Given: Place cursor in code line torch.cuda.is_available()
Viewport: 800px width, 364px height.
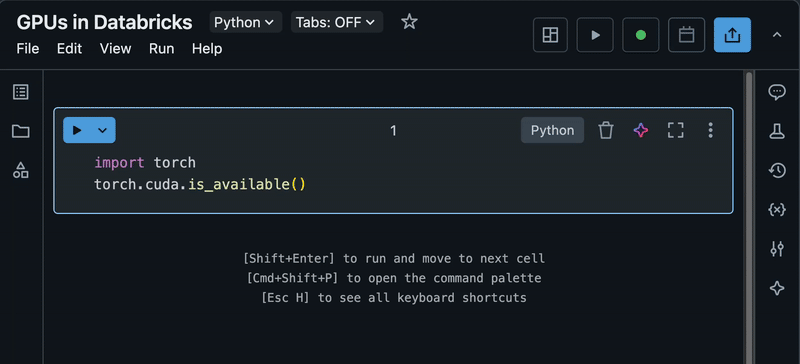Looking at the screenshot, I should pos(200,184).
